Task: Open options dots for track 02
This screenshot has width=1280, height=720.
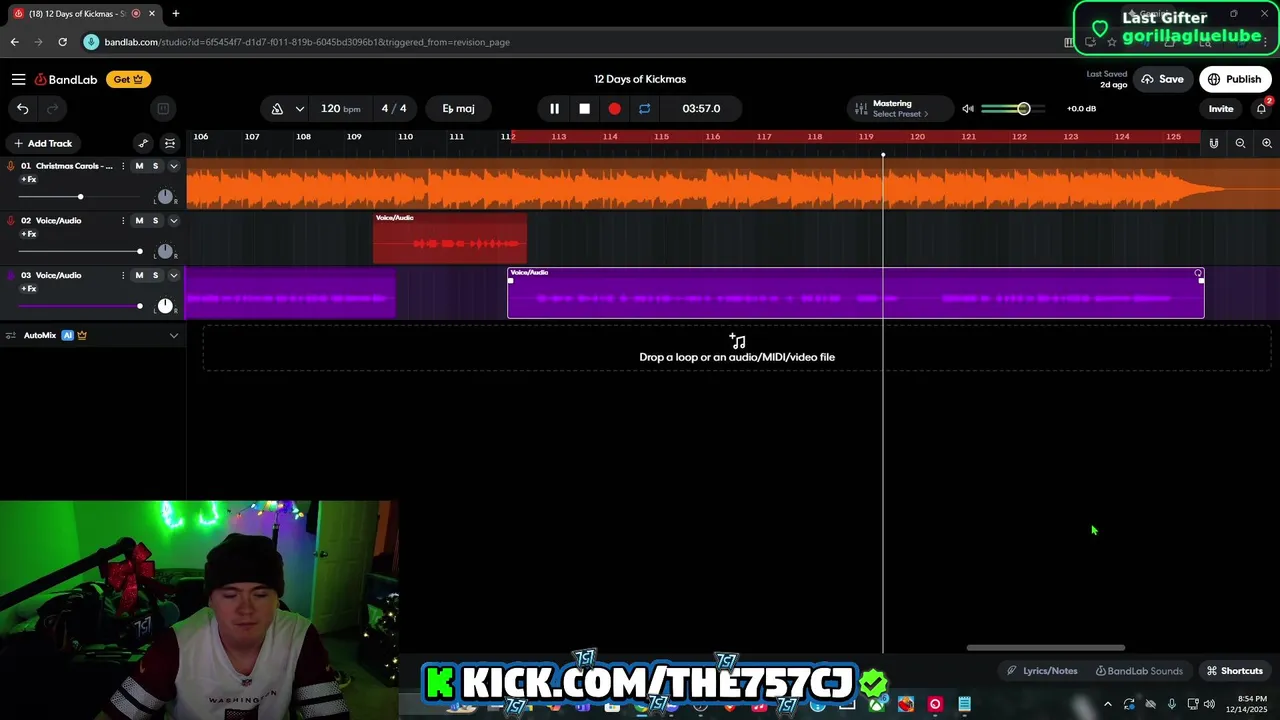Action: pyautogui.click(x=123, y=220)
